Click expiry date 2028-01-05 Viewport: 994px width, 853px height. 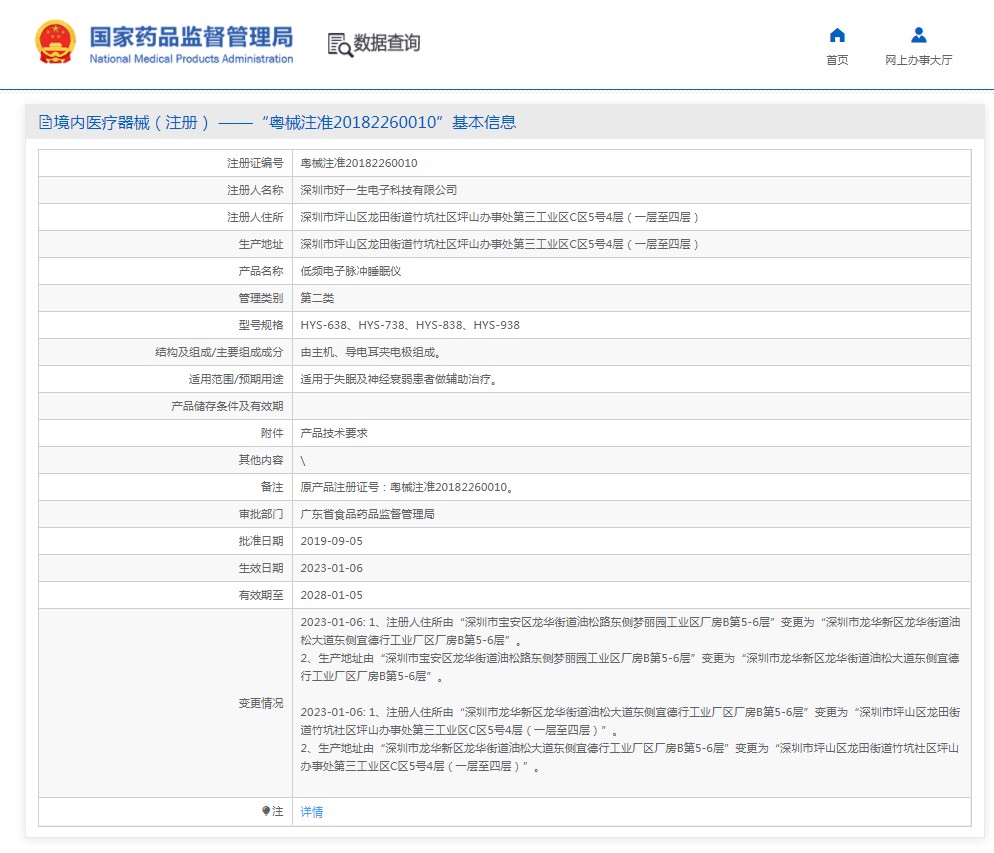click(x=332, y=596)
